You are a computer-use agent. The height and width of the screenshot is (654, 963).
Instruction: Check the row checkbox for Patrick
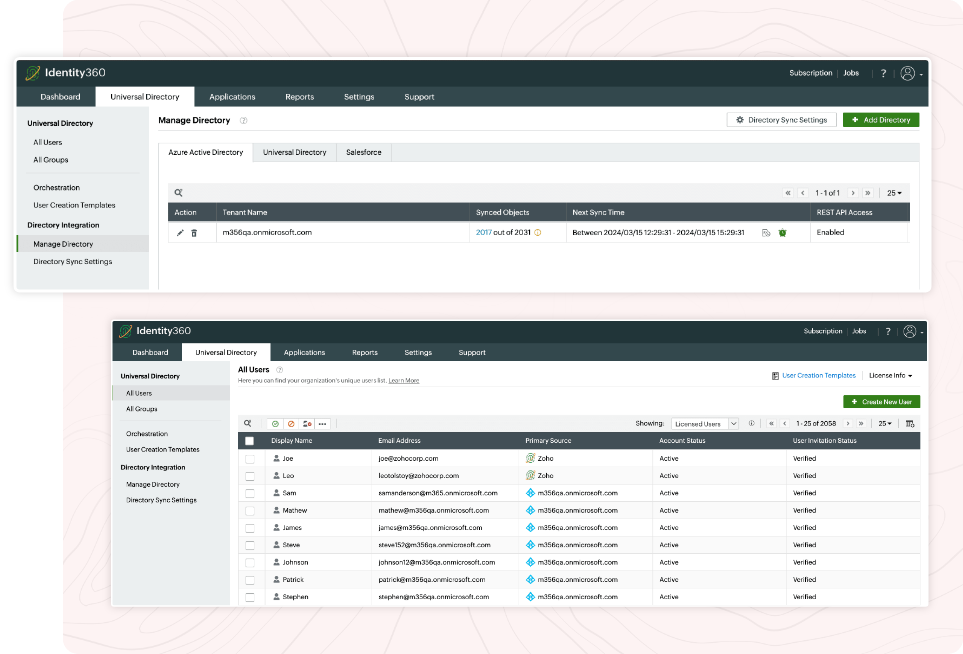coord(249,579)
